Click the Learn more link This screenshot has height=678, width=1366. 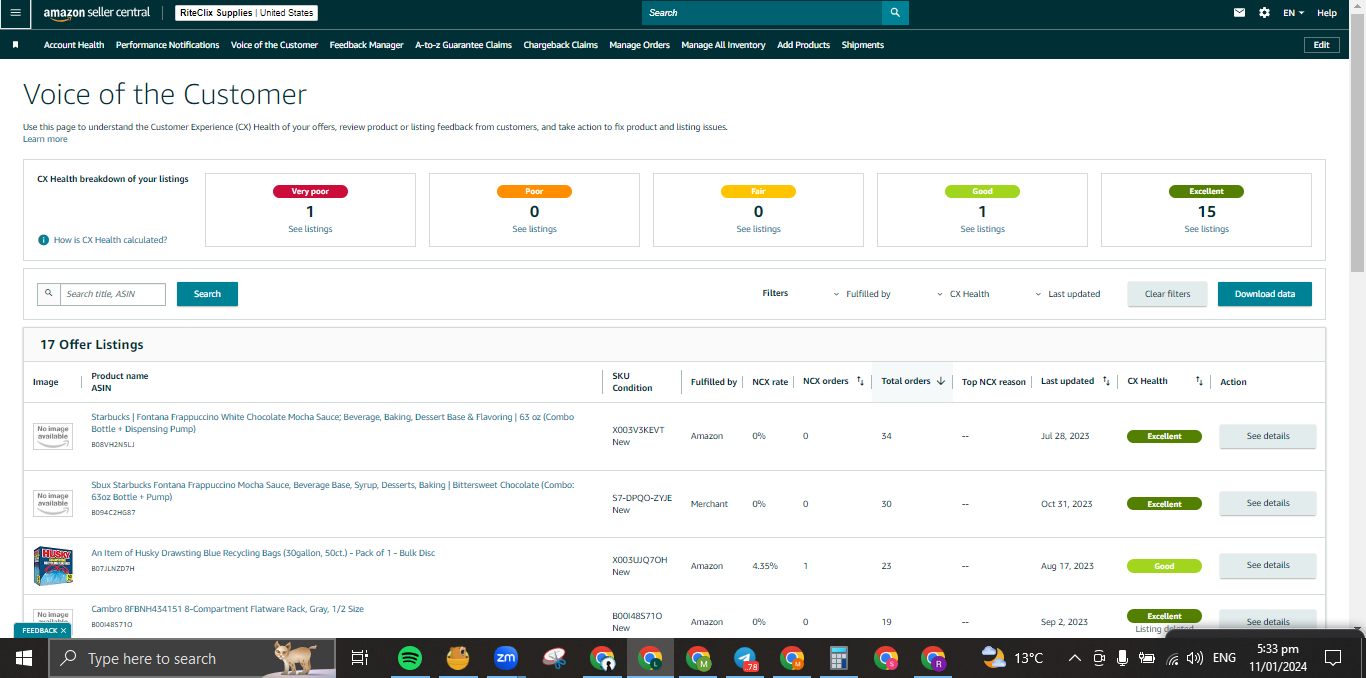point(45,139)
